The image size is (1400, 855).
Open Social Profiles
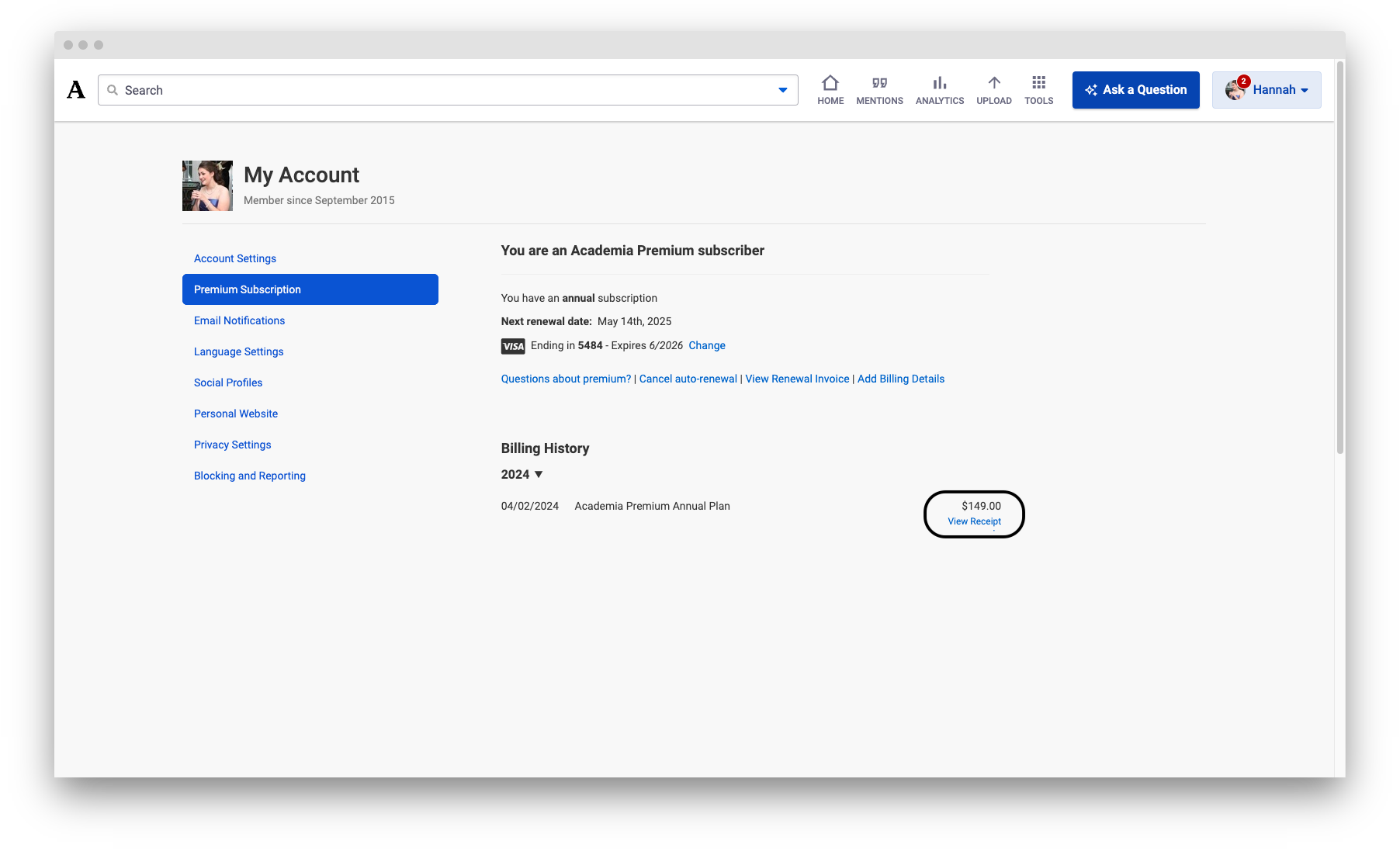pyautogui.click(x=228, y=382)
